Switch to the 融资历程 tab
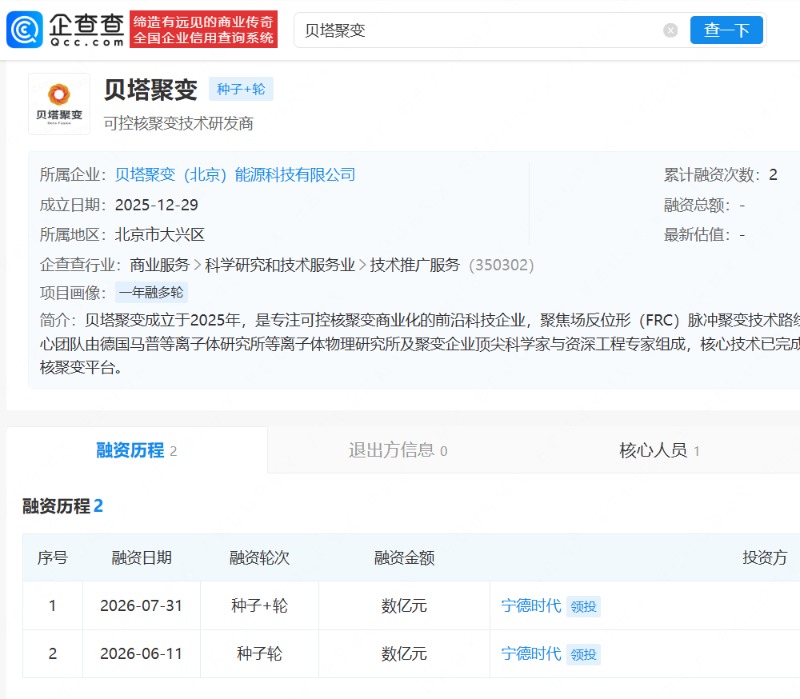The height and width of the screenshot is (699, 800). [137, 451]
